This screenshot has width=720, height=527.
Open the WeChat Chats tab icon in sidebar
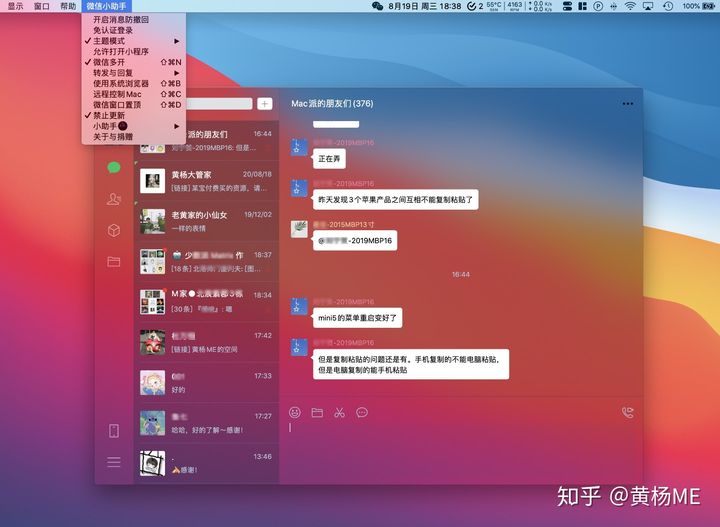click(114, 168)
